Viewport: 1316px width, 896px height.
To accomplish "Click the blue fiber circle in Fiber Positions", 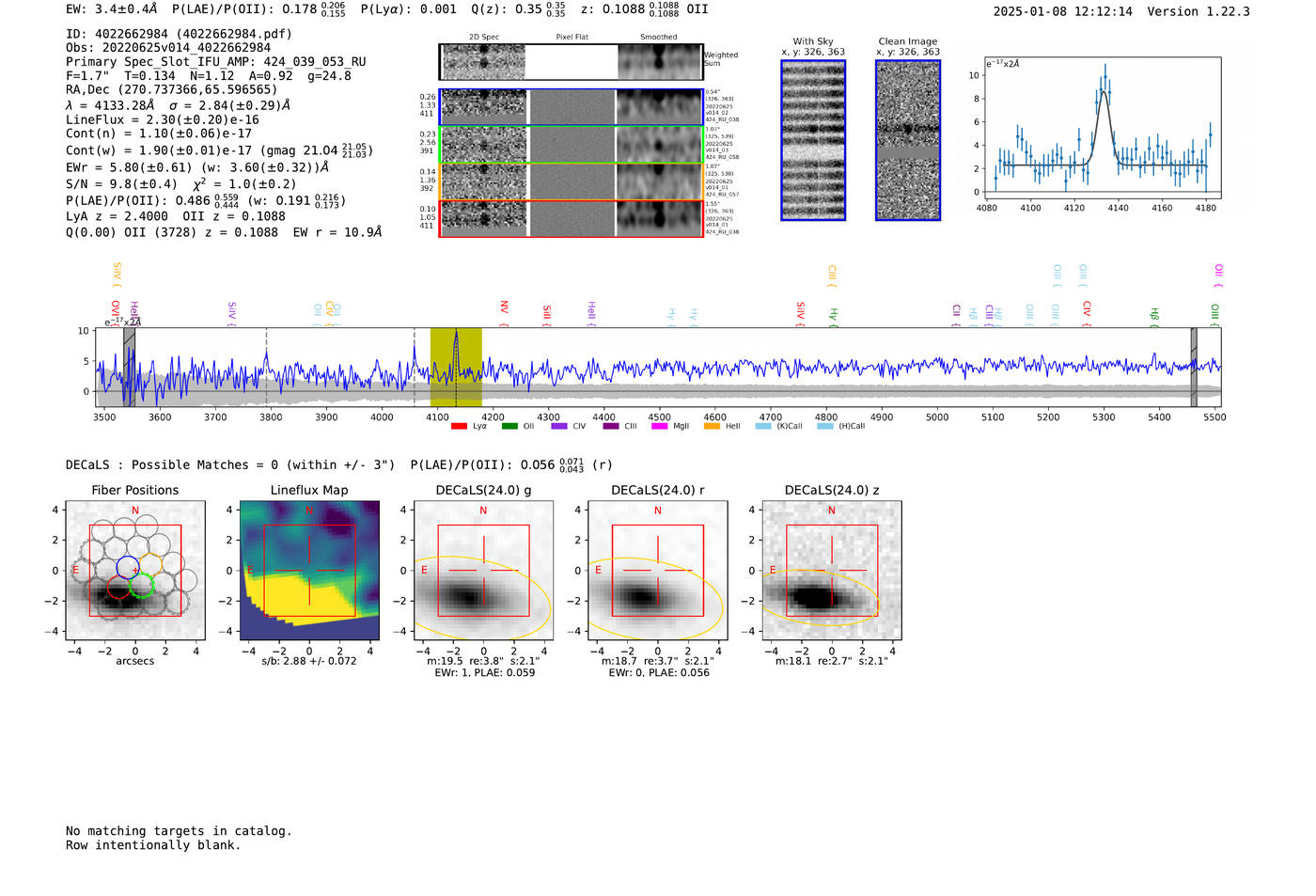I will [x=127, y=567].
